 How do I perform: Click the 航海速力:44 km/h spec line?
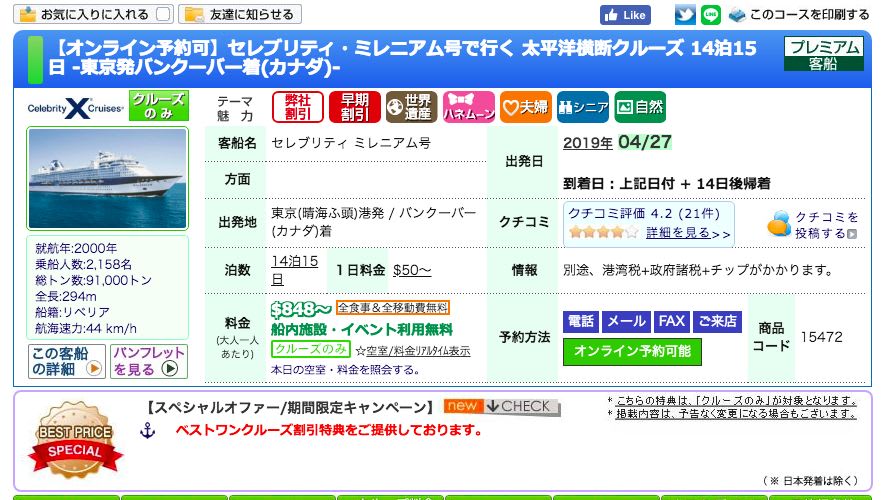(x=86, y=328)
